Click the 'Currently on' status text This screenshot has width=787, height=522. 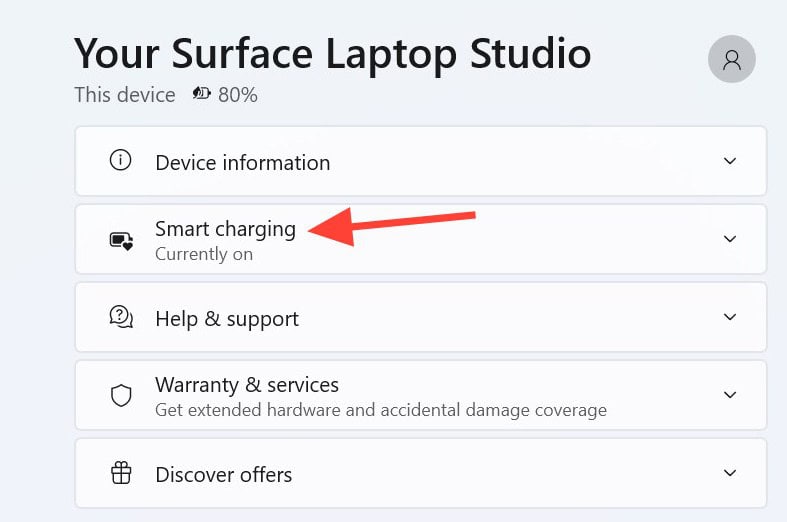point(204,254)
